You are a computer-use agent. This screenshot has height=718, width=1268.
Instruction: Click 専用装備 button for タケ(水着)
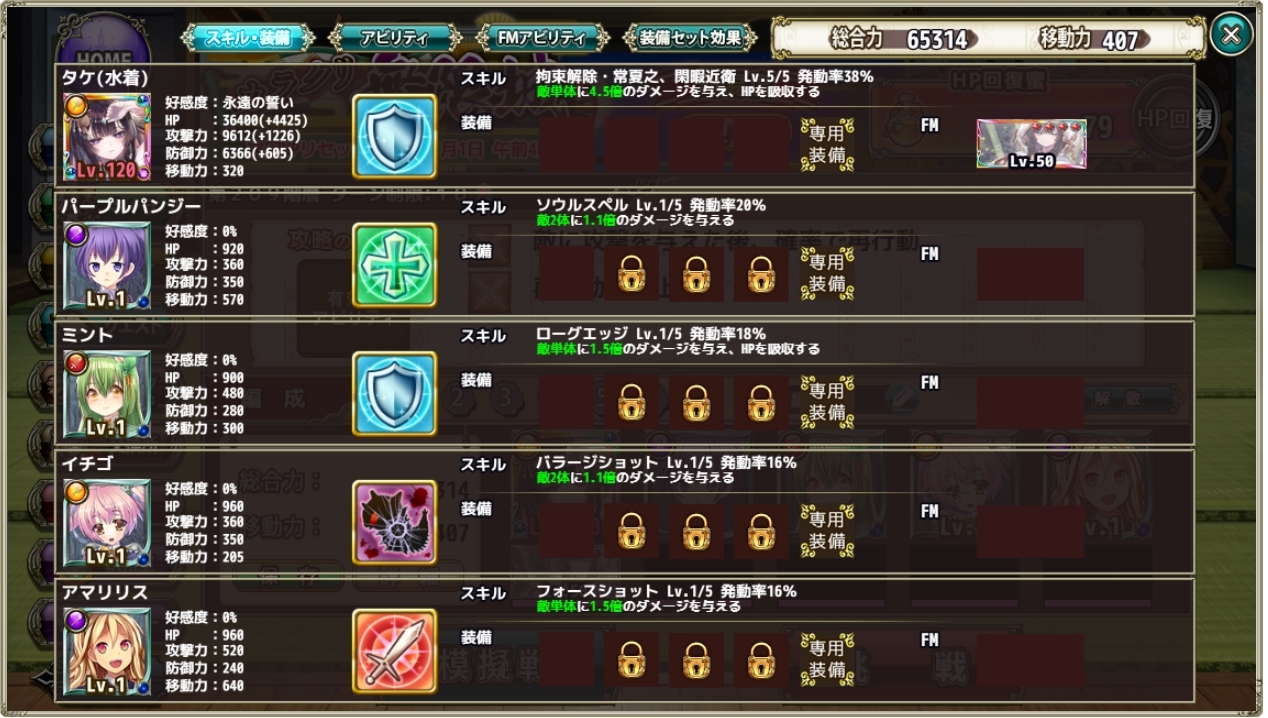tap(827, 144)
